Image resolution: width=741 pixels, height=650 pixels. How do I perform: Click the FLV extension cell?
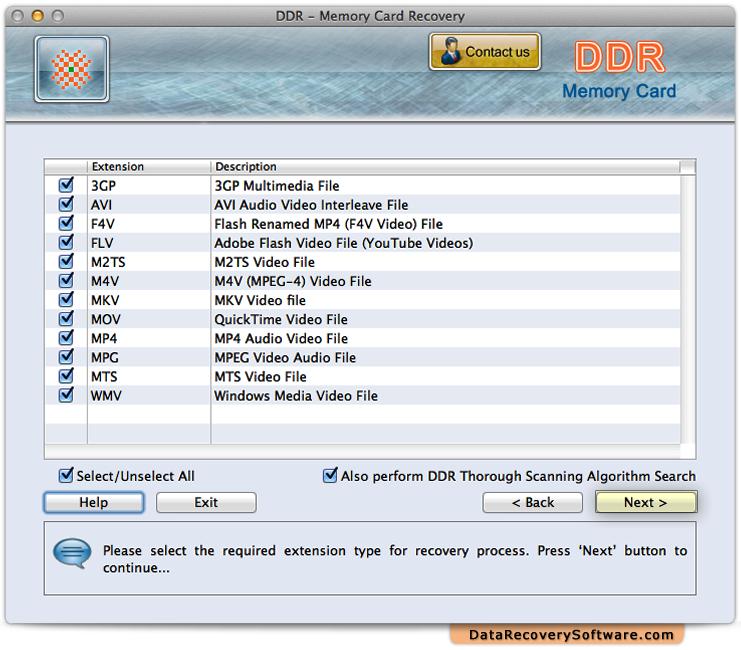coord(149,243)
